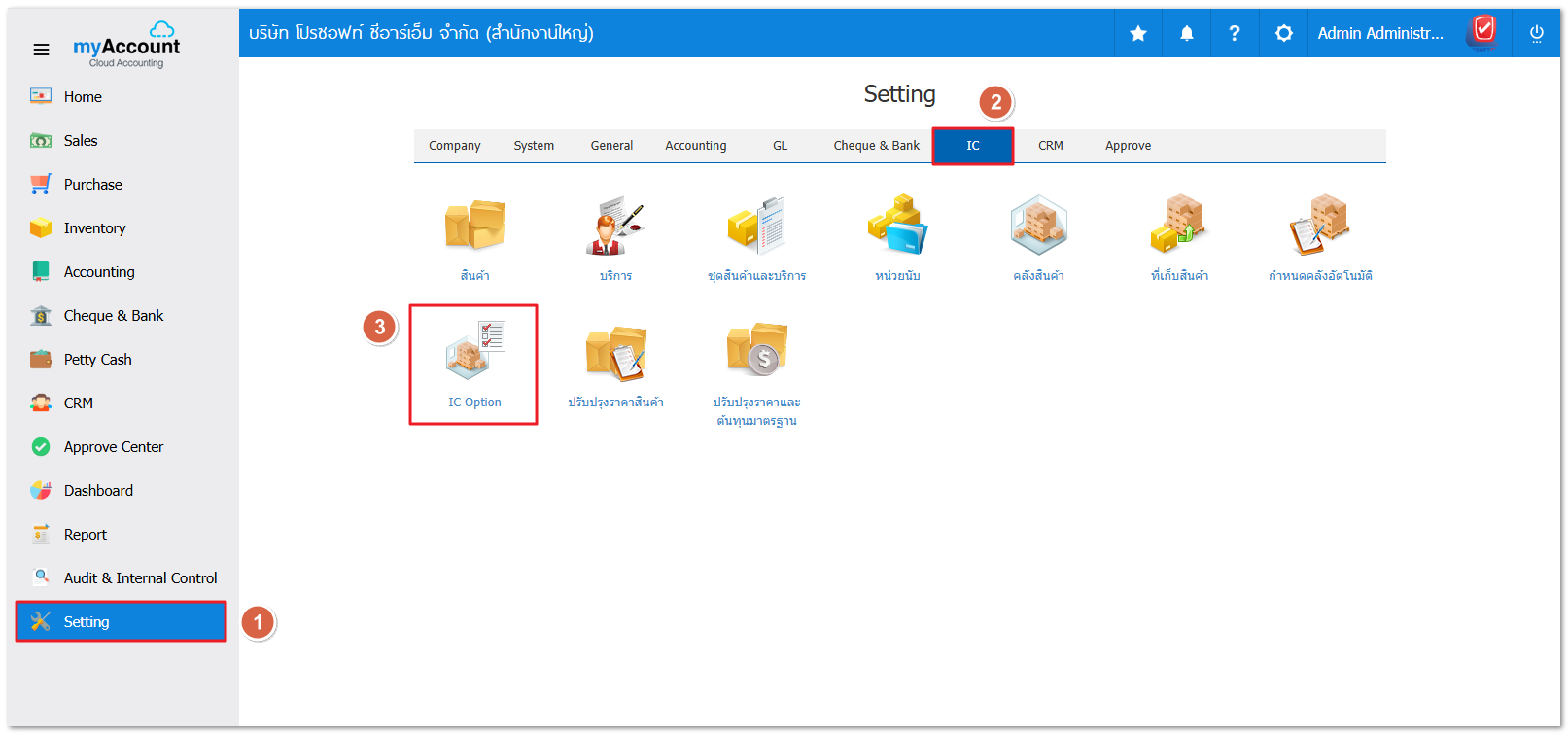Click the myAccount Cloud Accounting logo
Image resolution: width=1568 pixels, height=734 pixels.
(x=126, y=47)
